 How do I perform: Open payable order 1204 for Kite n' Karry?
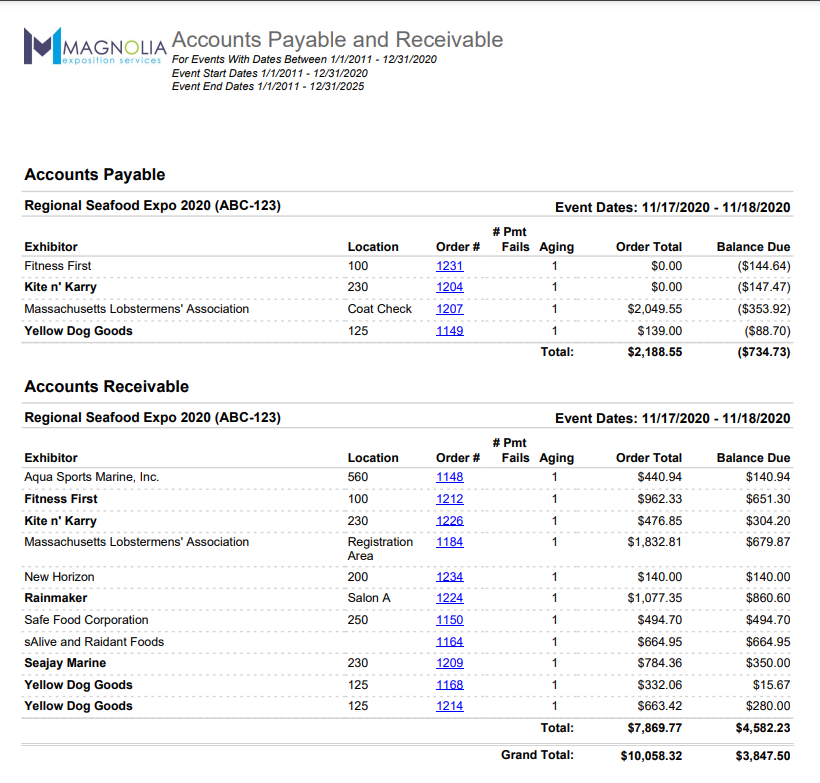449,287
